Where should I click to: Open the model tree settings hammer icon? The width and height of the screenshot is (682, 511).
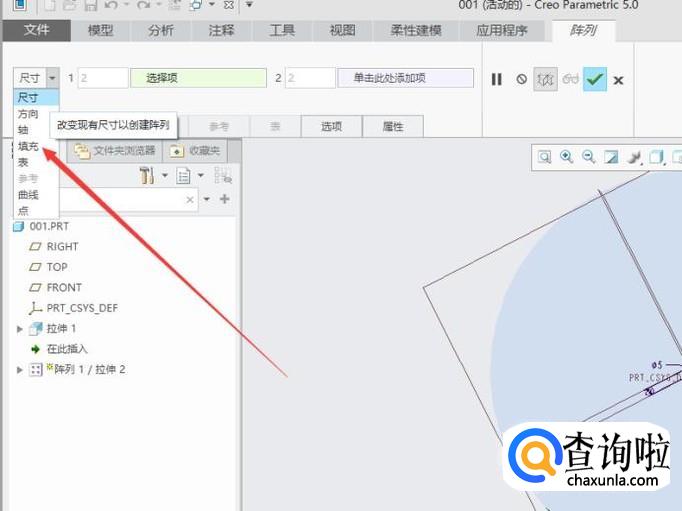click(147, 175)
